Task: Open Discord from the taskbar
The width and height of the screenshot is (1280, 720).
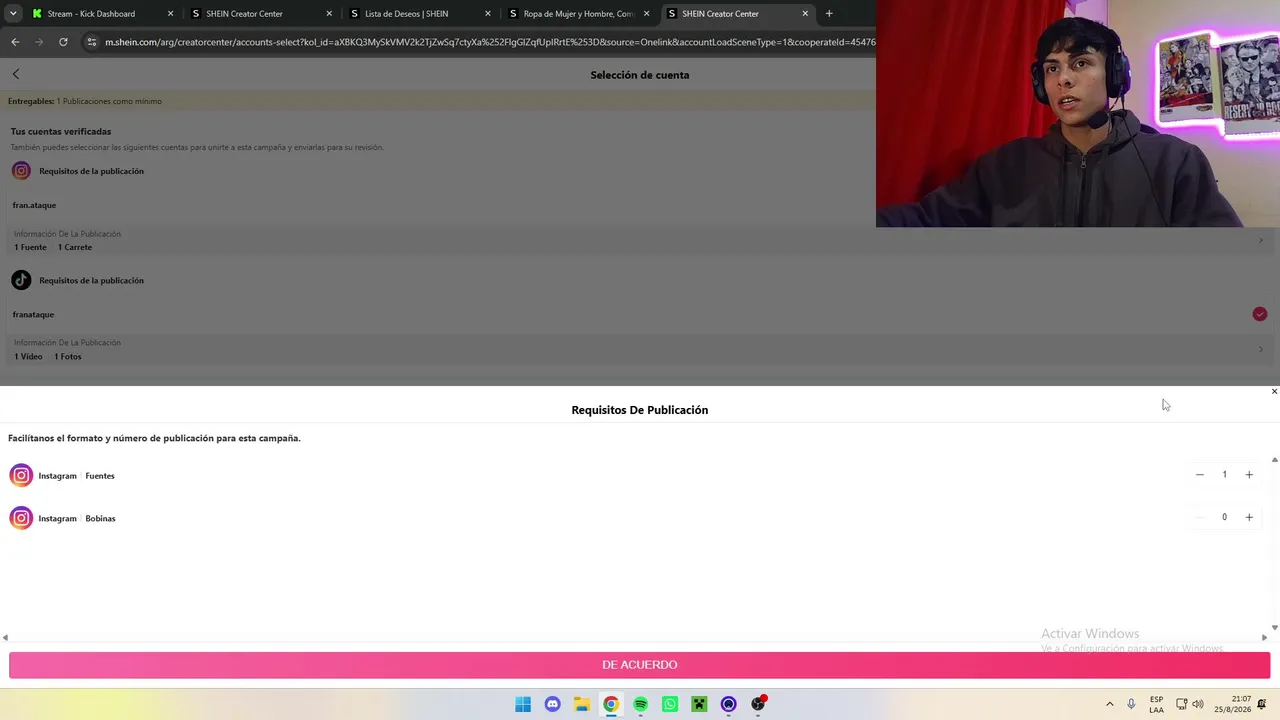Action: click(x=552, y=704)
